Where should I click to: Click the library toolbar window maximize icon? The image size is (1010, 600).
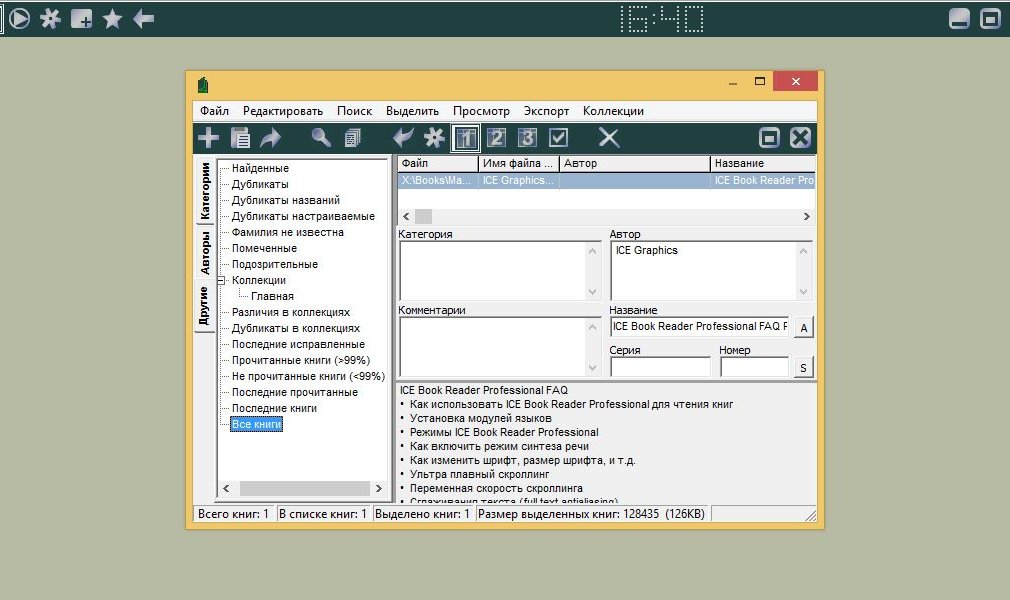pyautogui.click(x=769, y=138)
